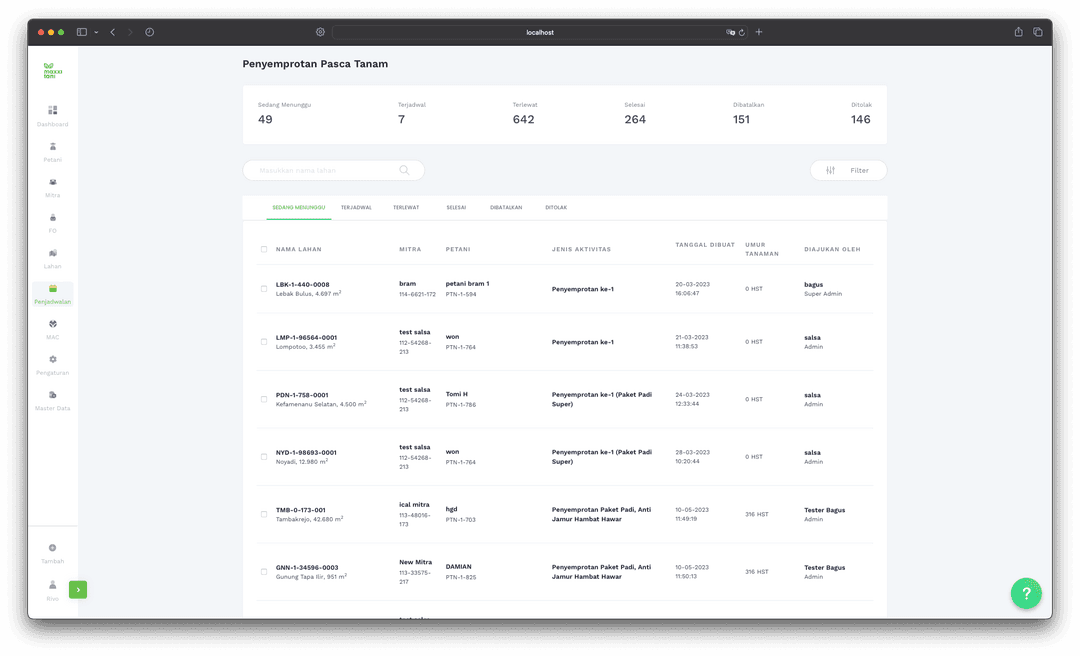Viewport: 1080px width, 656px height.
Task: Switch to the Terjadwal tab
Action: click(x=356, y=207)
